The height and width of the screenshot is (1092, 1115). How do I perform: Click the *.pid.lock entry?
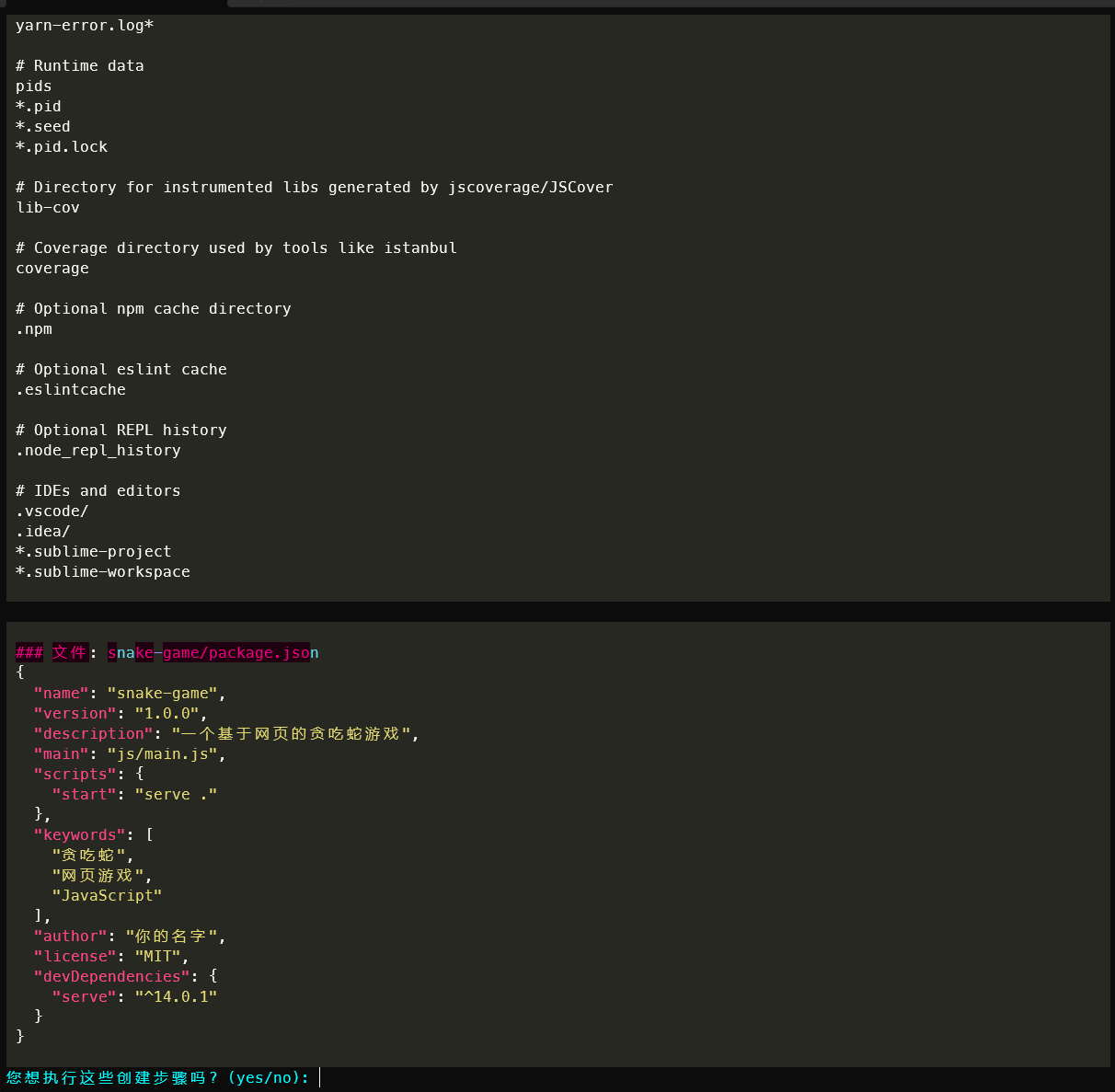(x=62, y=146)
